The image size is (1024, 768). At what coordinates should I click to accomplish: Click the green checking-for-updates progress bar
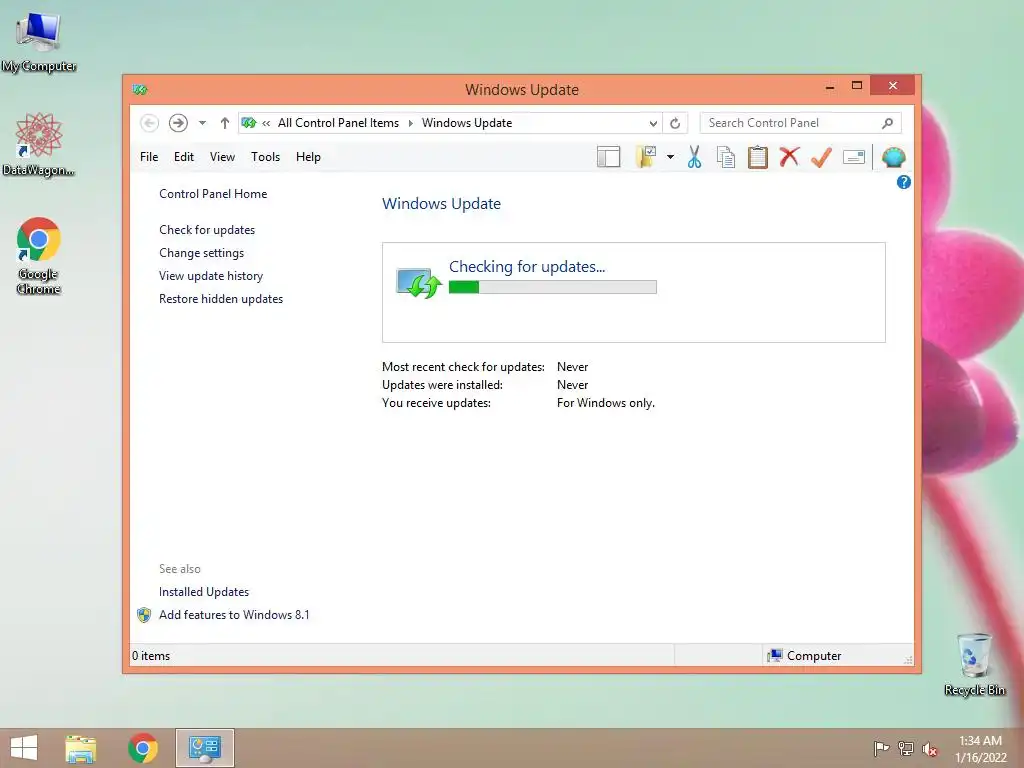tap(552, 287)
